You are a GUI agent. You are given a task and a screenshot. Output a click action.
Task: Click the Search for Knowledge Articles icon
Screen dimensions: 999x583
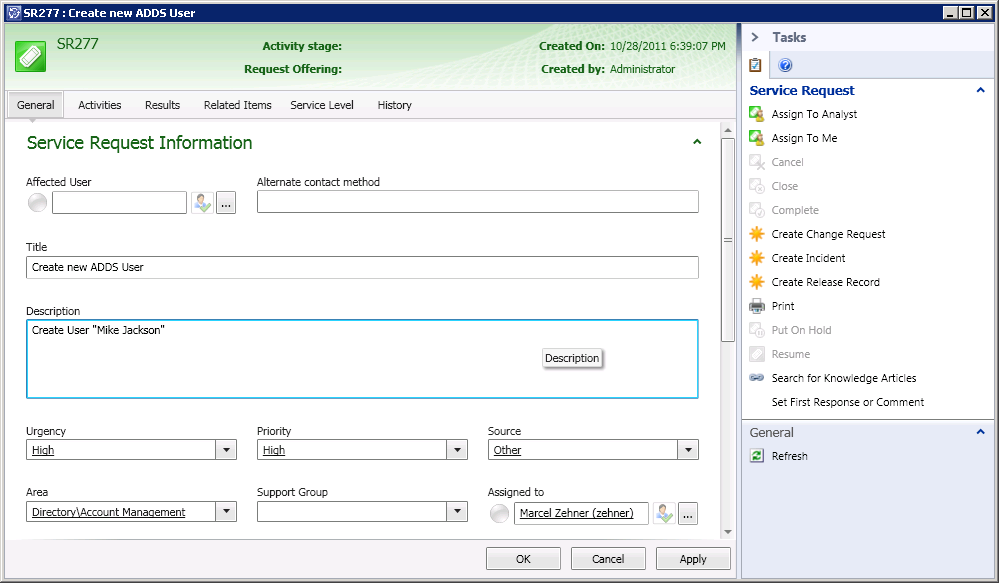tap(757, 378)
